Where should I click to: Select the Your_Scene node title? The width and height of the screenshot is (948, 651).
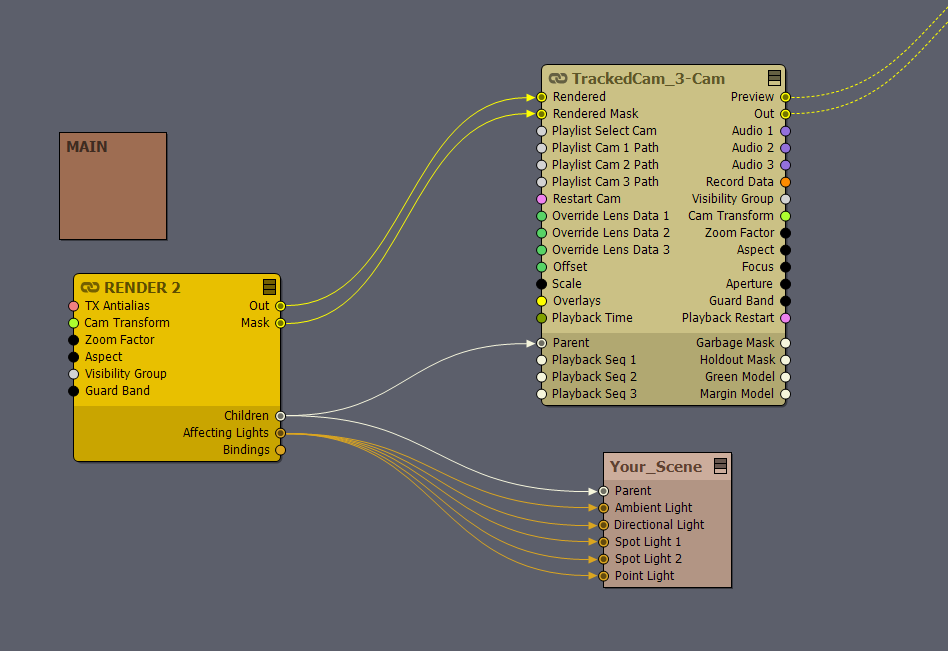(656, 467)
